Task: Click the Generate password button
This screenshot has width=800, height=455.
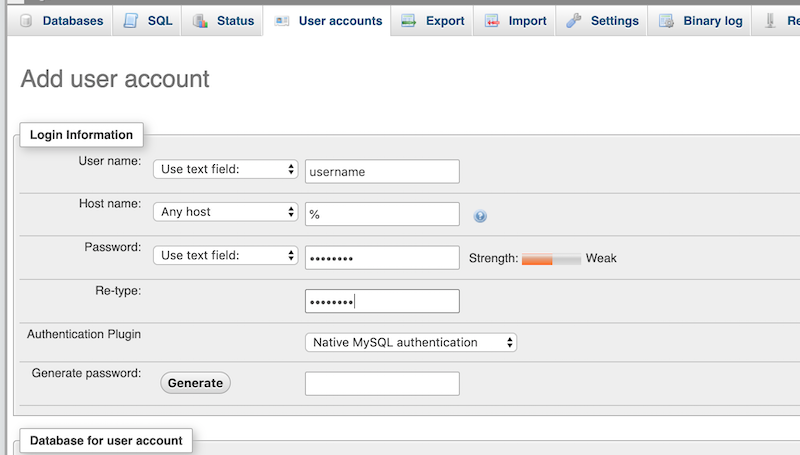Action: [195, 383]
